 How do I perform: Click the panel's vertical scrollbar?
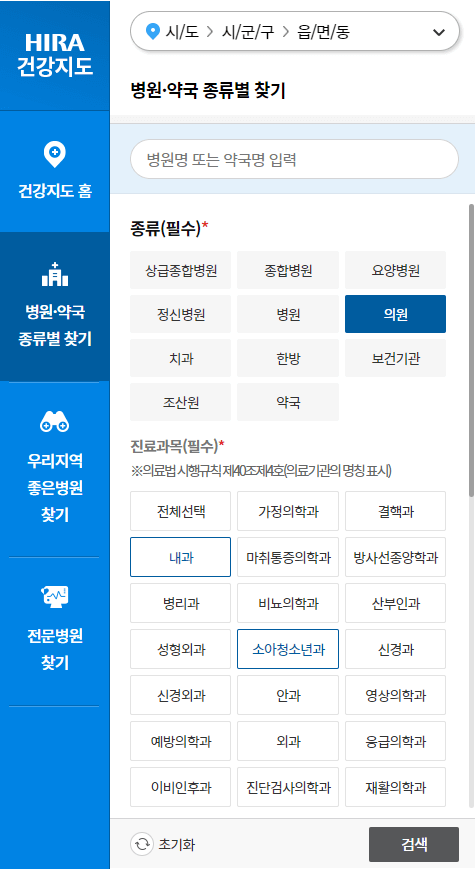[472, 350]
